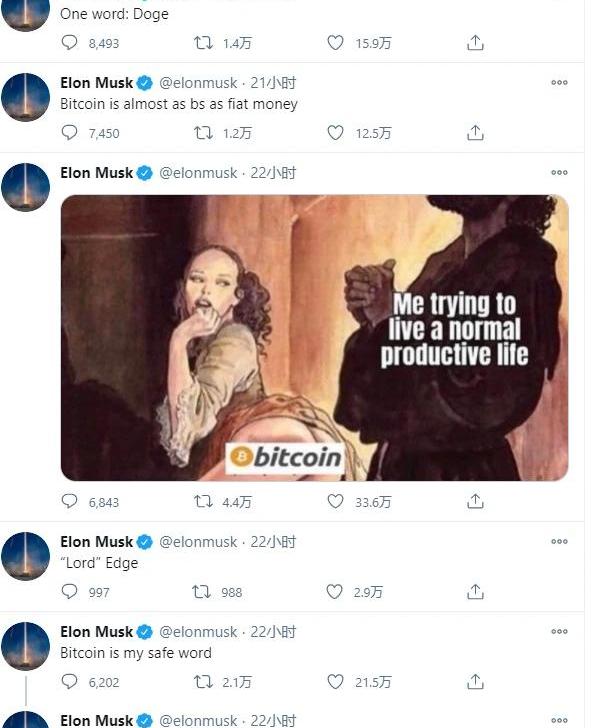Reply to the bitcoin meme tweet
The height and width of the screenshot is (728, 598).
point(69,501)
